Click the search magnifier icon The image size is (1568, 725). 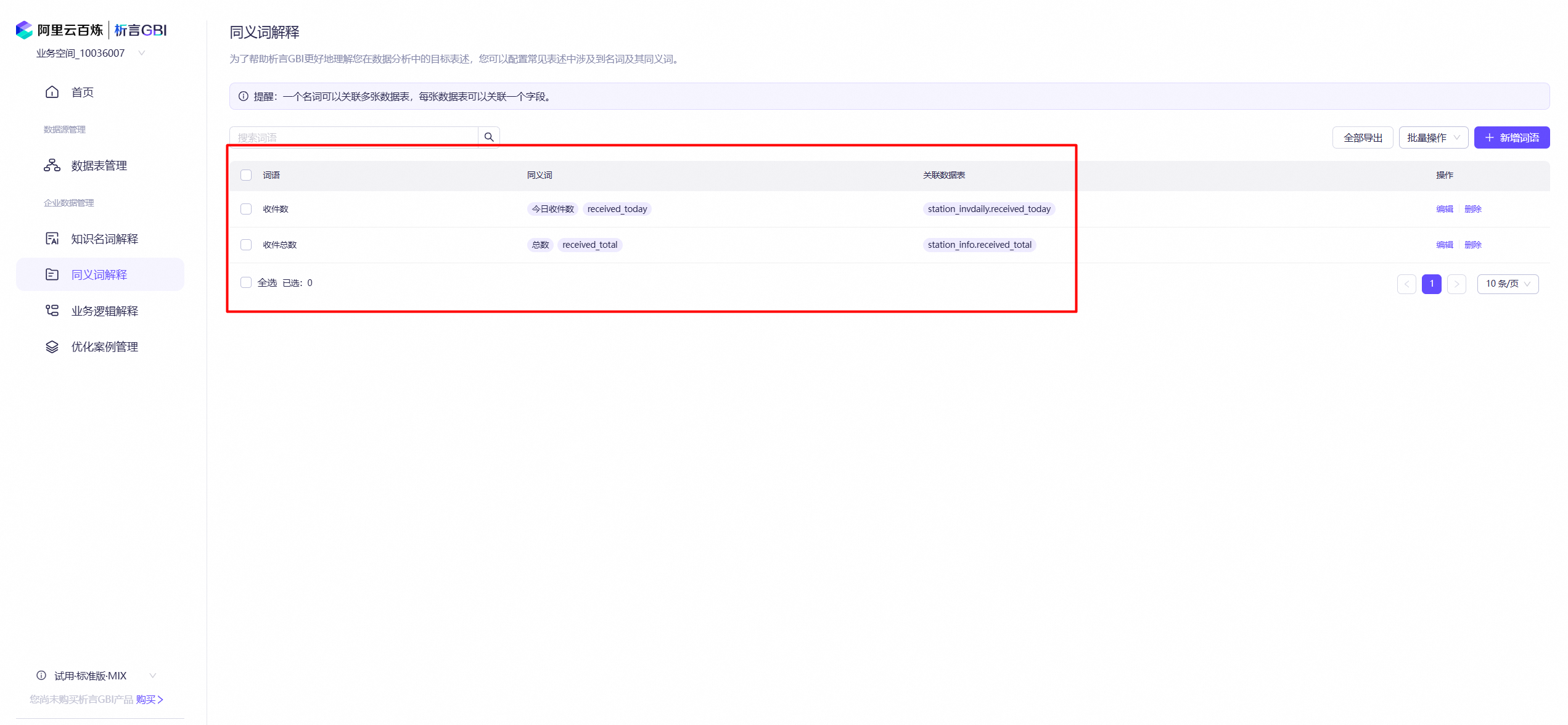point(488,137)
